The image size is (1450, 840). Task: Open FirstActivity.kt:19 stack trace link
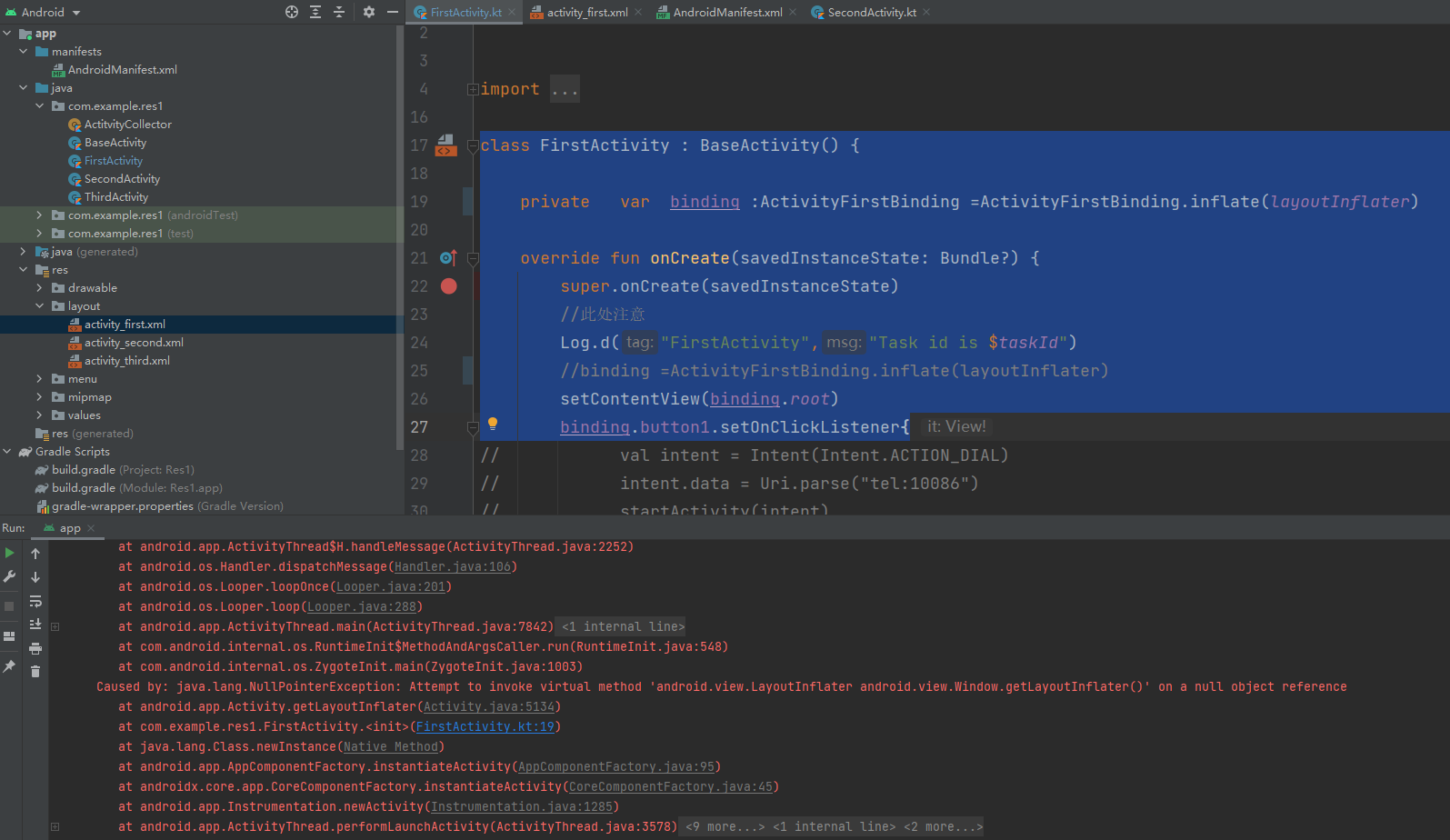tap(485, 727)
